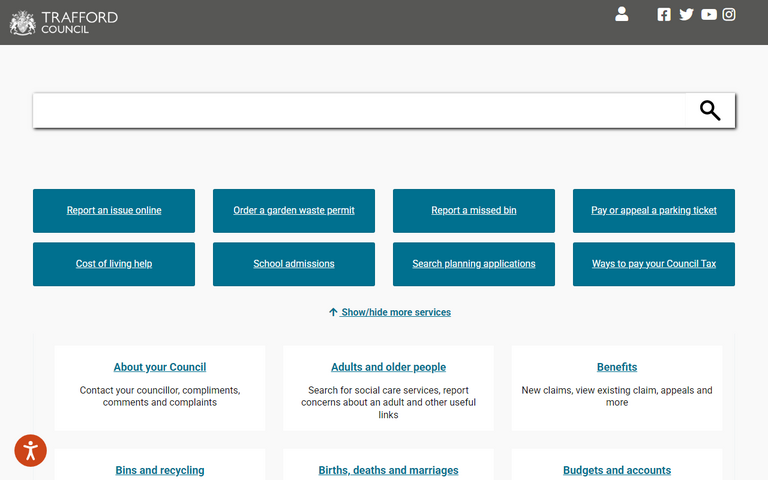Click inside the site search field

[x=360, y=111]
